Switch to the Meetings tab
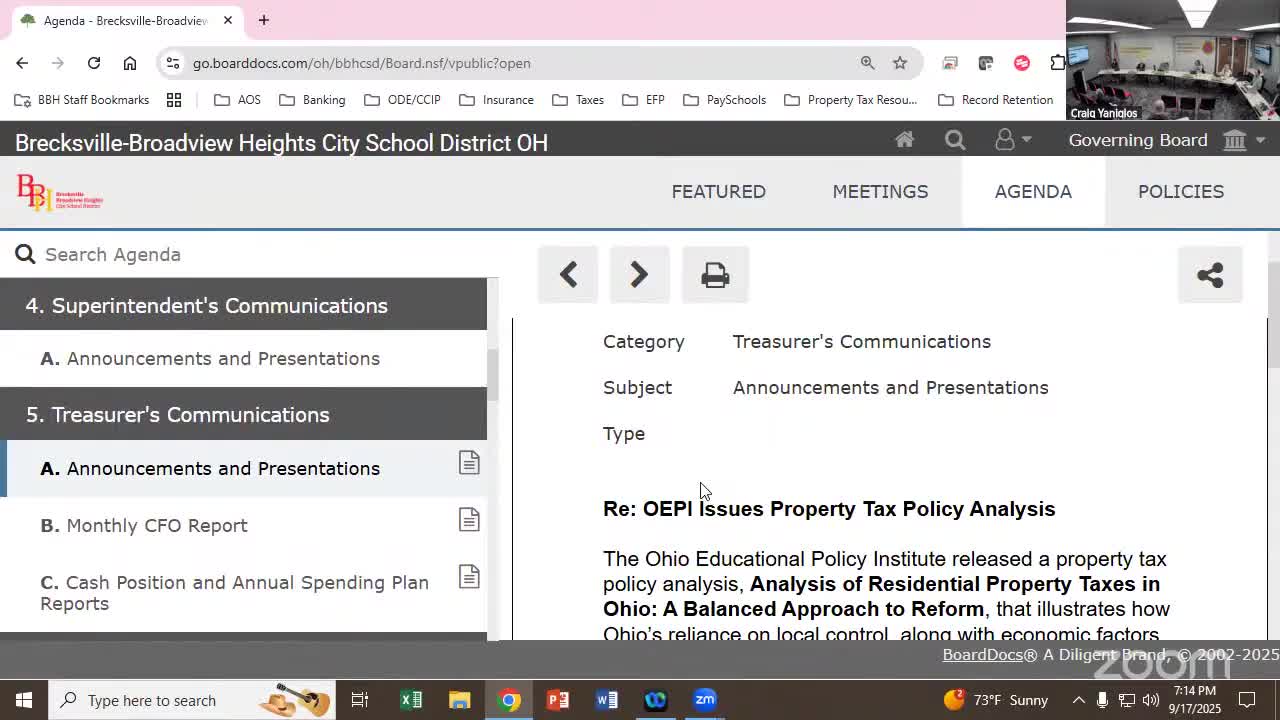The width and height of the screenshot is (1280, 720). point(880,191)
